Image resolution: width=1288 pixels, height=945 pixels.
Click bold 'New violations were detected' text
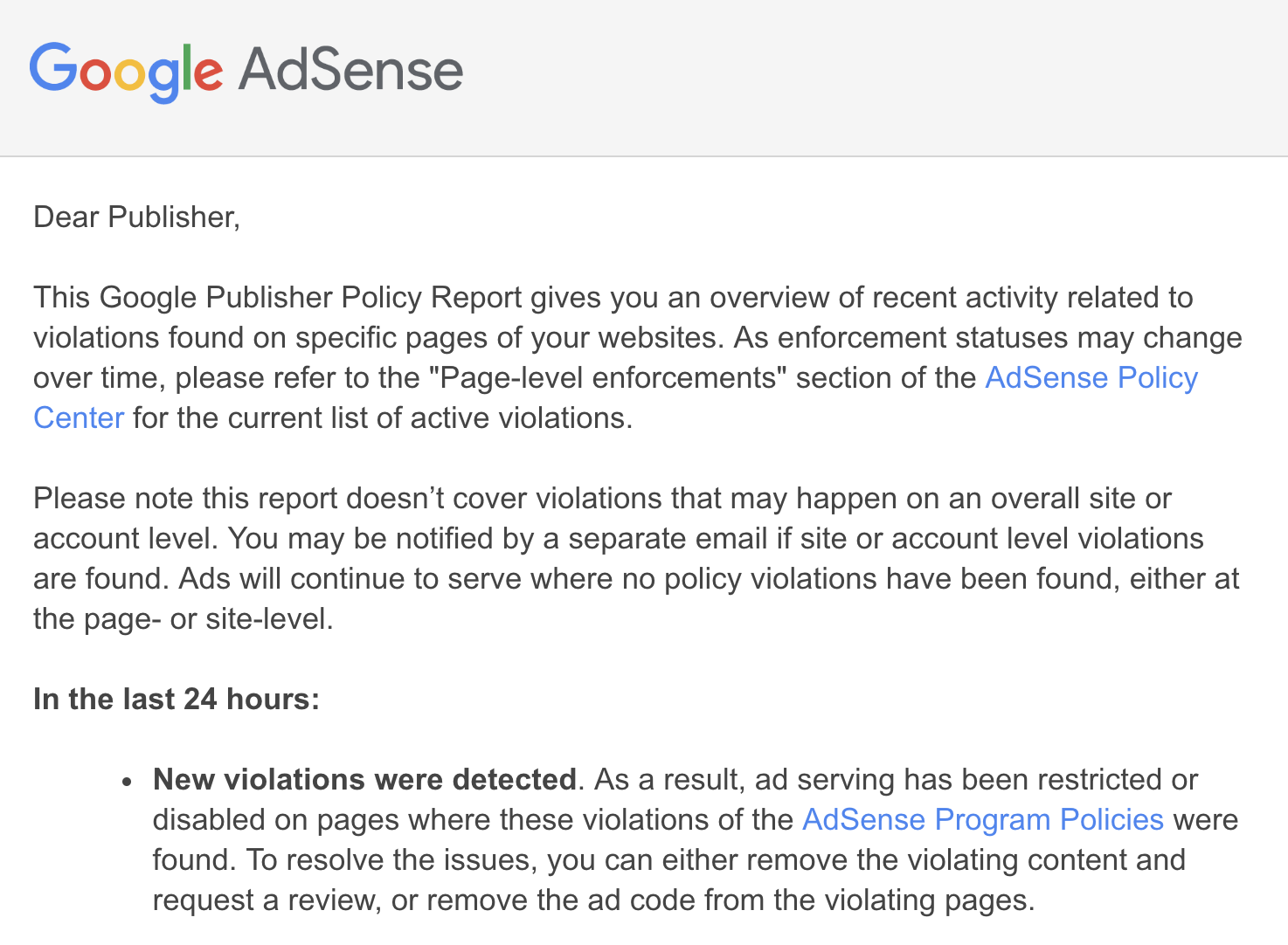pyautogui.click(x=364, y=779)
